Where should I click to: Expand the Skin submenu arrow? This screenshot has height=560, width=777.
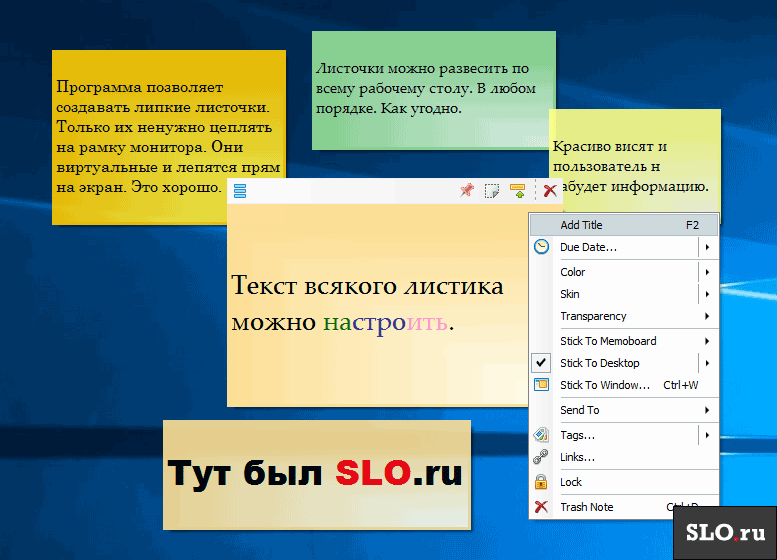(708, 294)
